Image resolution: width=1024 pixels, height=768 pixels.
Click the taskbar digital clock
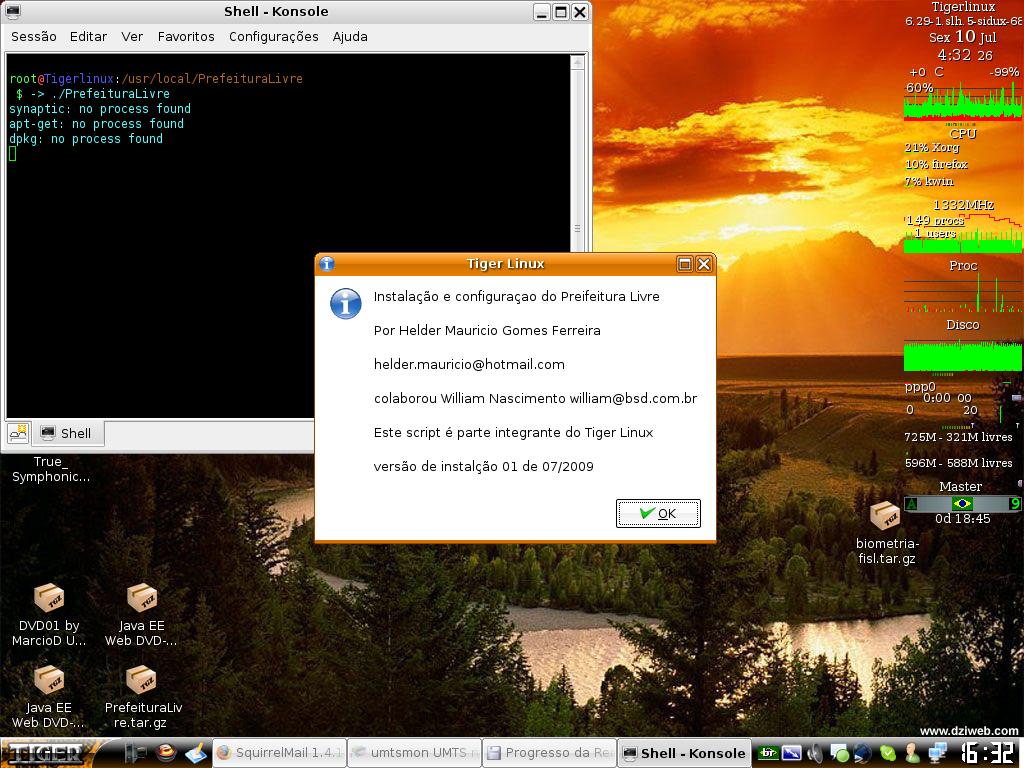(988, 753)
